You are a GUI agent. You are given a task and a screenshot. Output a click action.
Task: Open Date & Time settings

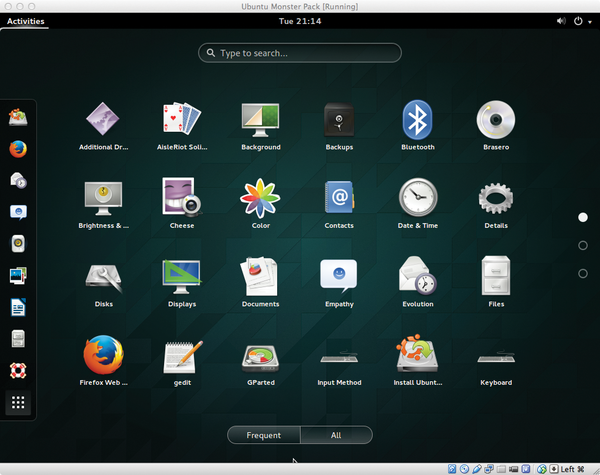pos(417,204)
